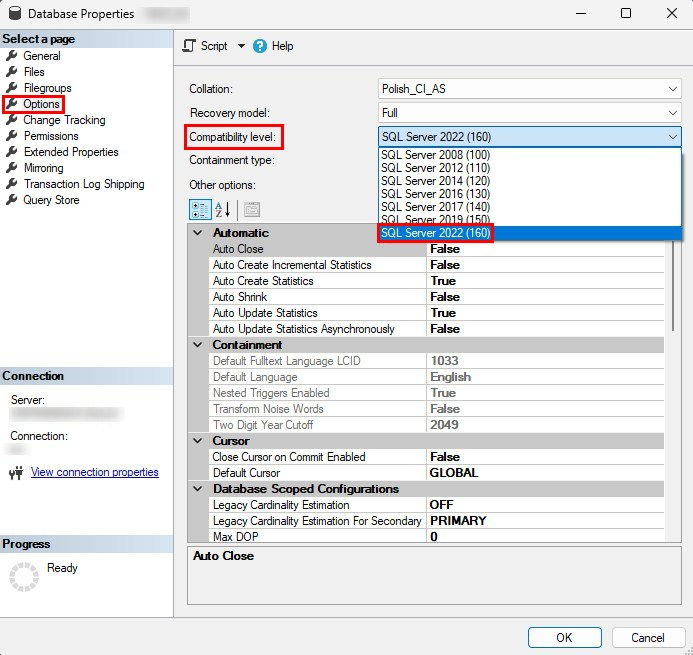Open the Options page
The height and width of the screenshot is (655, 693).
coord(42,104)
